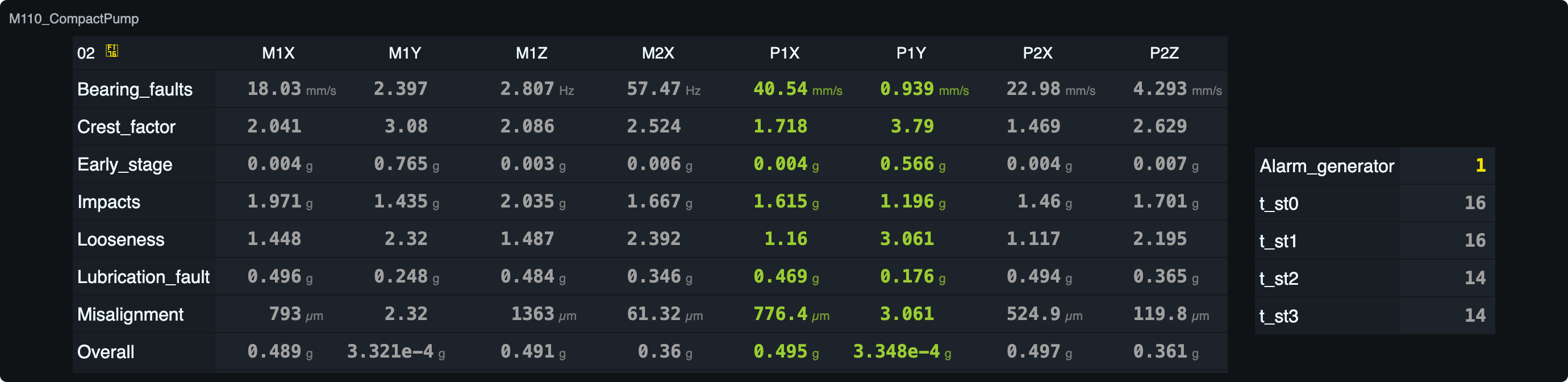This screenshot has height=382, width=1568.
Task: Click the t_st3 value 14
Action: coord(1475,315)
